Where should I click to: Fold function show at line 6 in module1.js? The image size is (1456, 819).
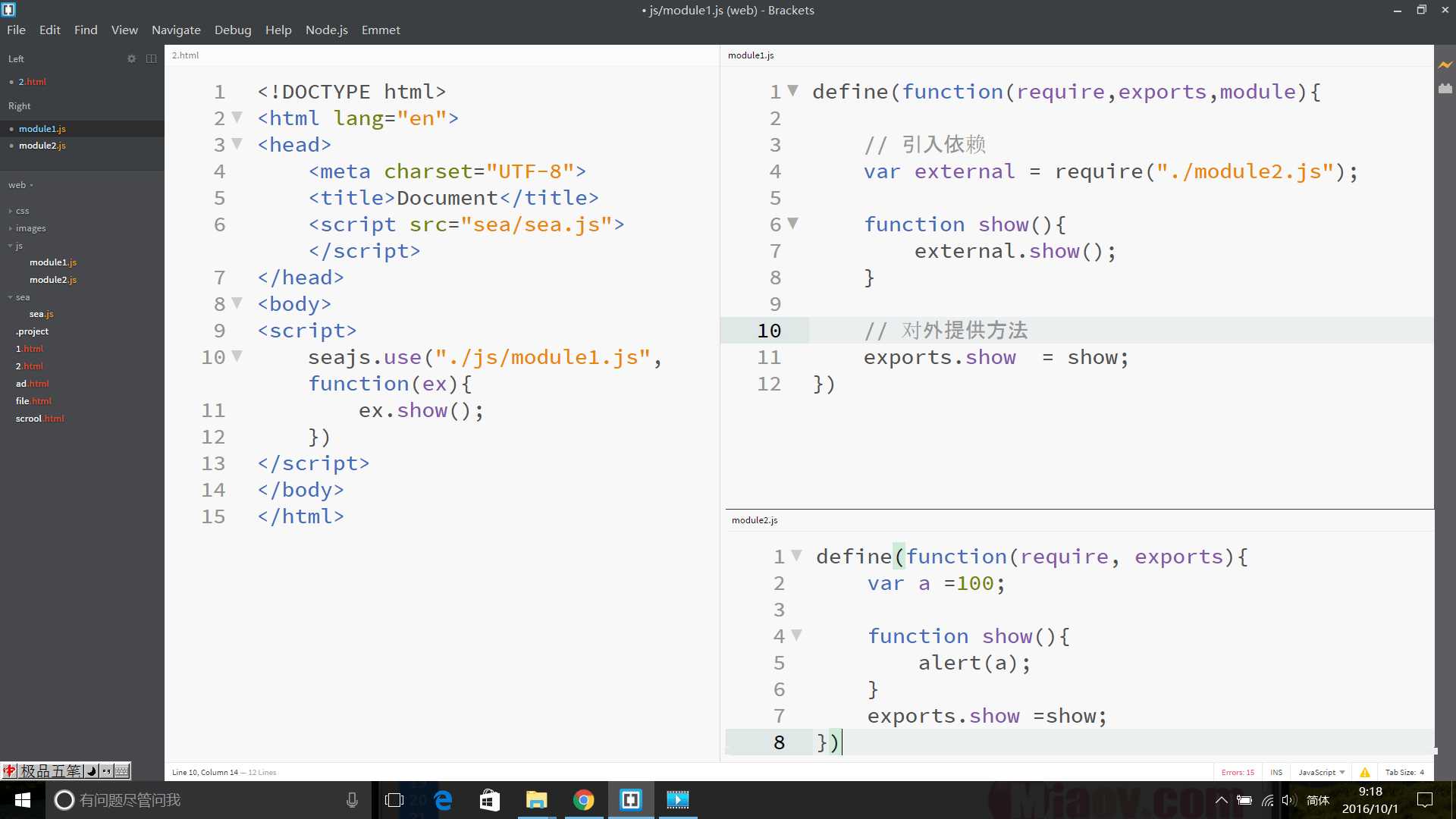[x=792, y=224]
